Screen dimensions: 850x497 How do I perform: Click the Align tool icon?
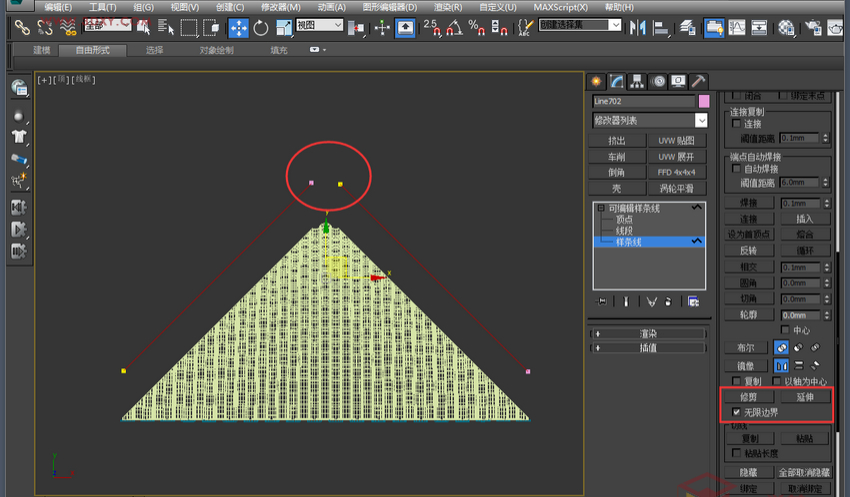(661, 27)
